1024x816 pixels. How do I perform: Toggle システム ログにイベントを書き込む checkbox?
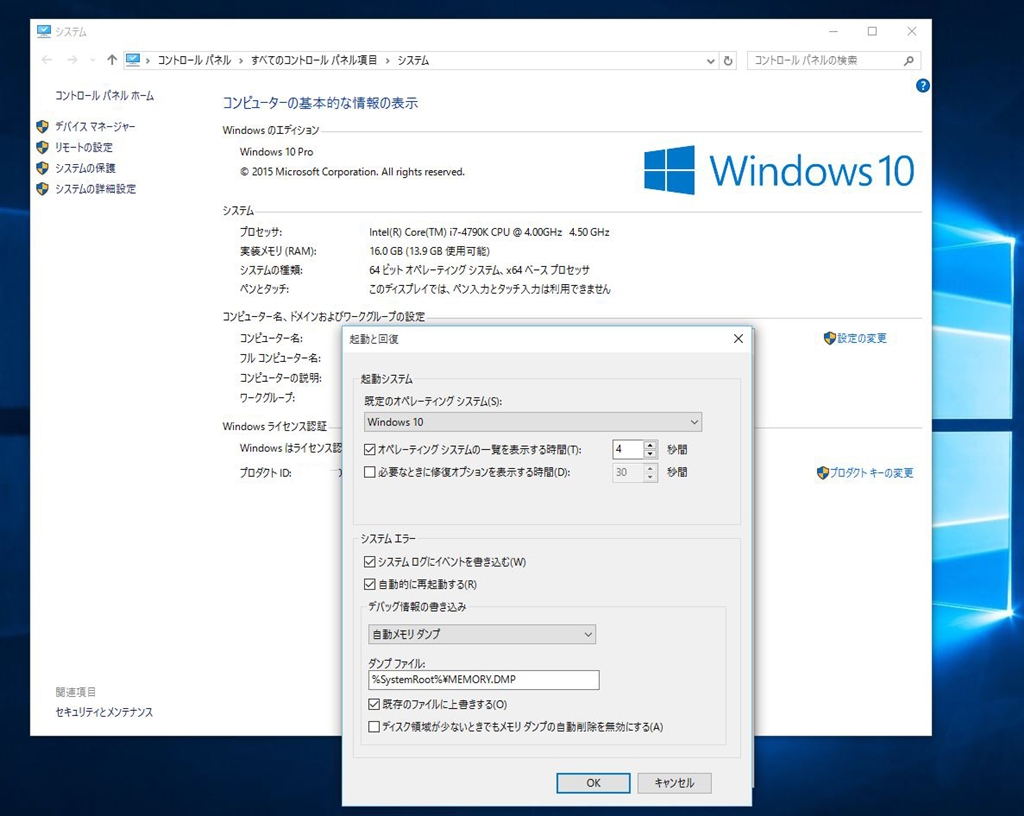pos(370,562)
